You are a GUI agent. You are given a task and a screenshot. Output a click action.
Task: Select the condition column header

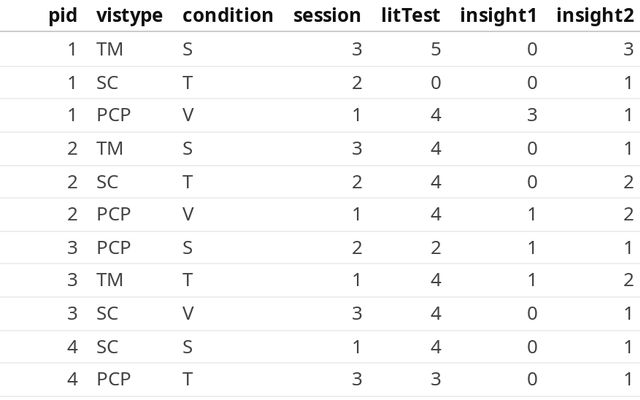[227, 15]
